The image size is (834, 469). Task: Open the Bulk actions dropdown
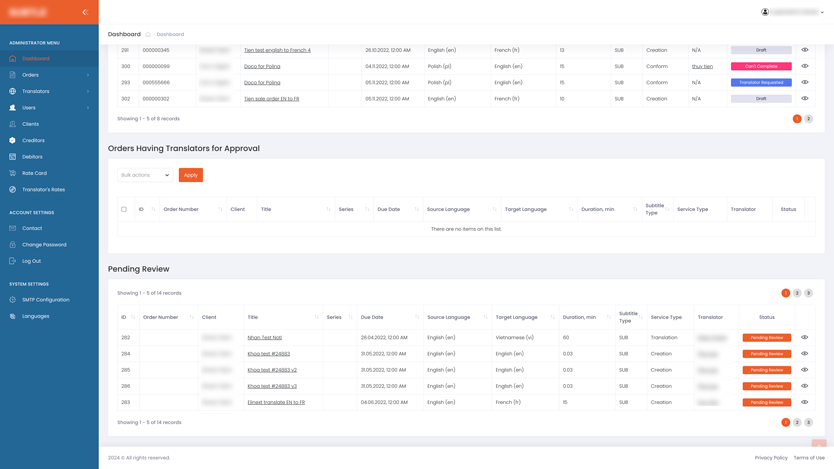(x=145, y=175)
